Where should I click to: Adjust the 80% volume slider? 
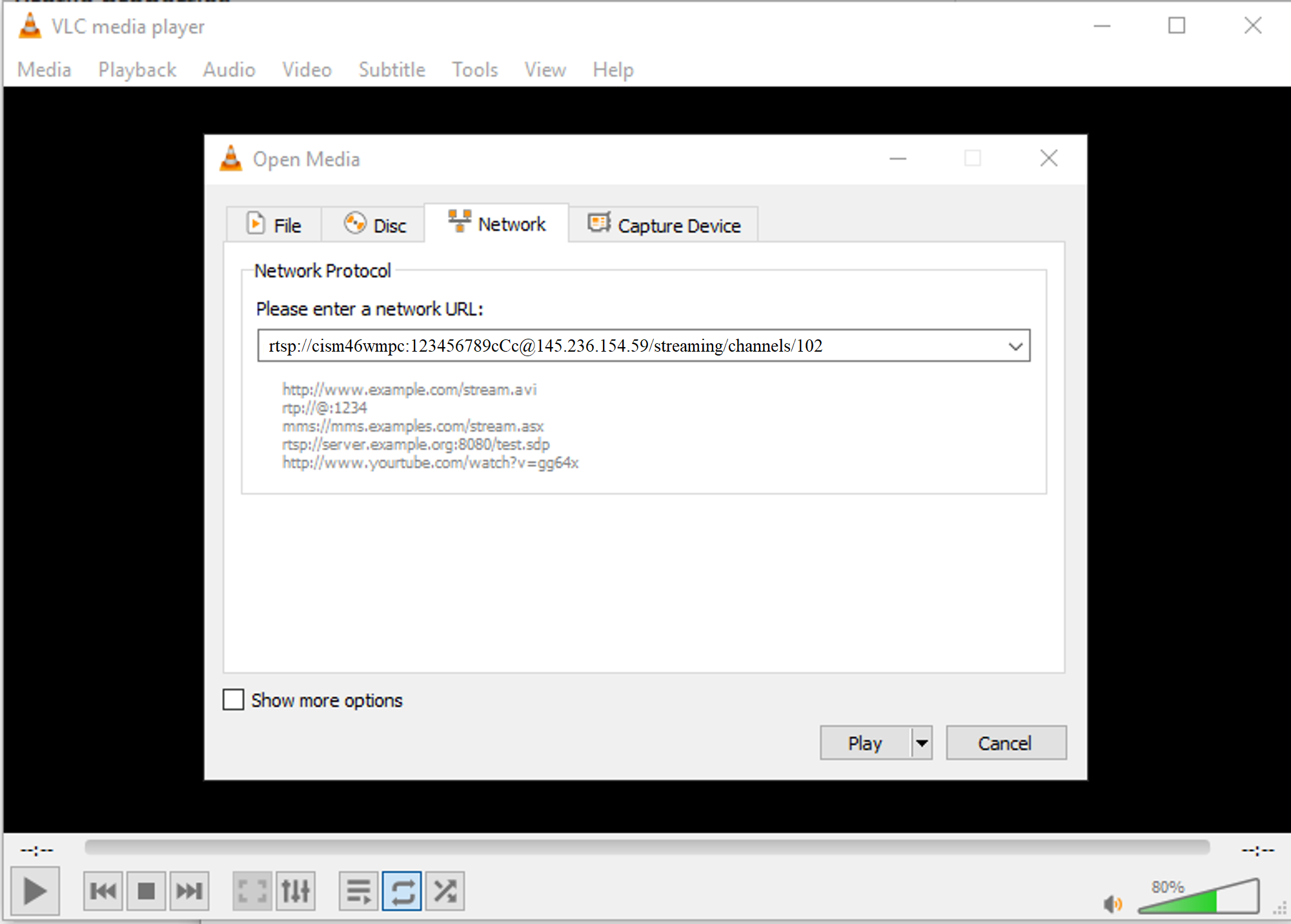[1199, 896]
